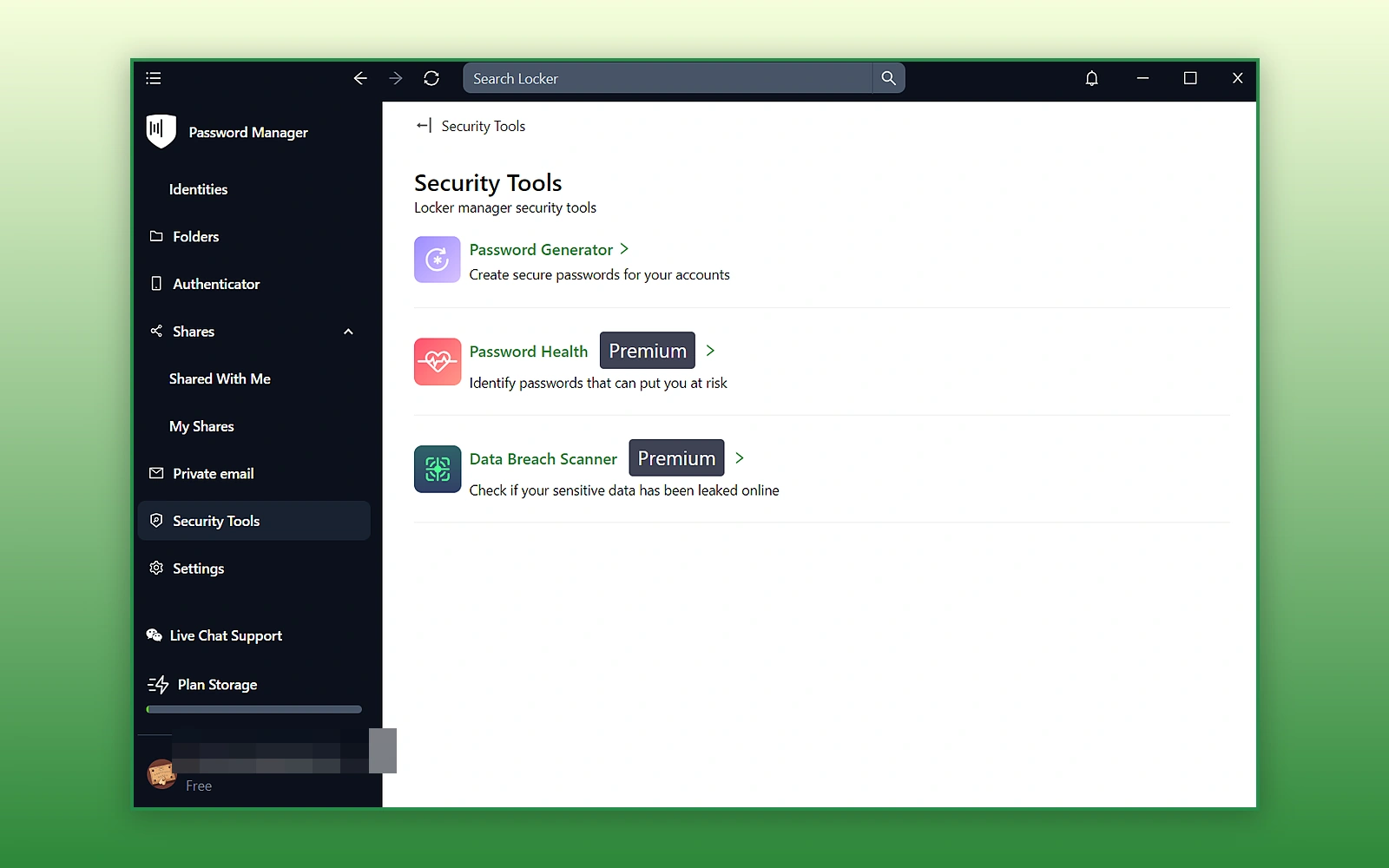
Task: Click the Security Tools breadcrumb text
Action: [x=484, y=126]
